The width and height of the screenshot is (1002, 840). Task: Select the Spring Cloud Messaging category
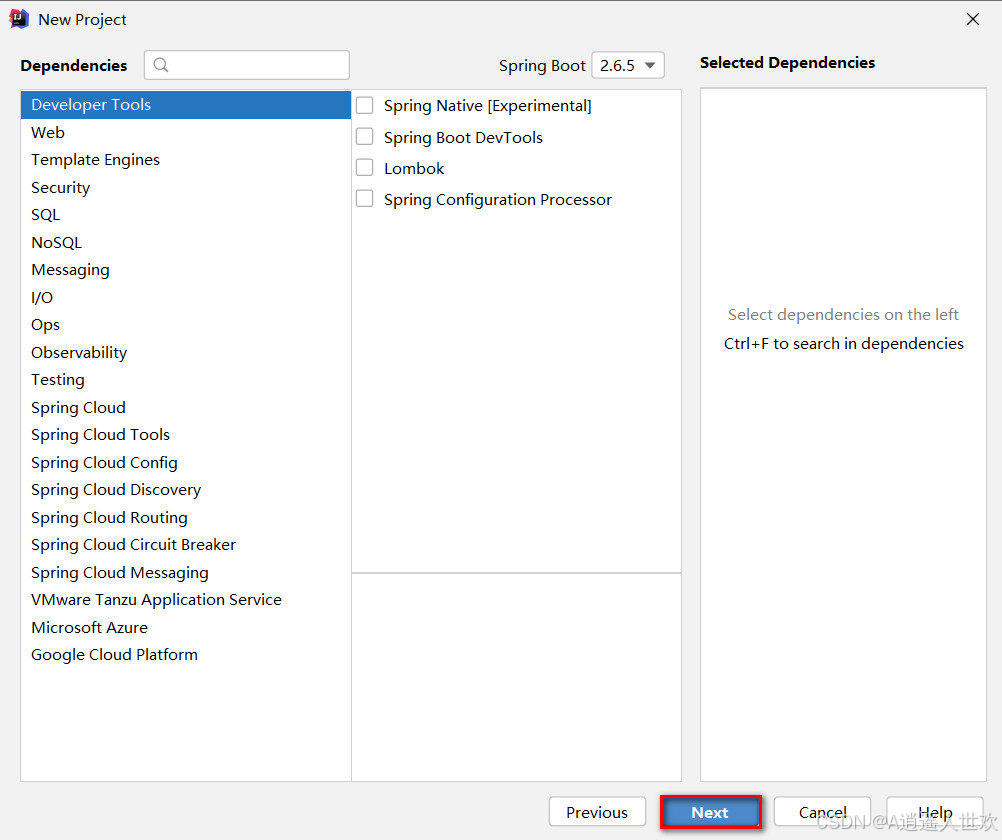[186, 572]
